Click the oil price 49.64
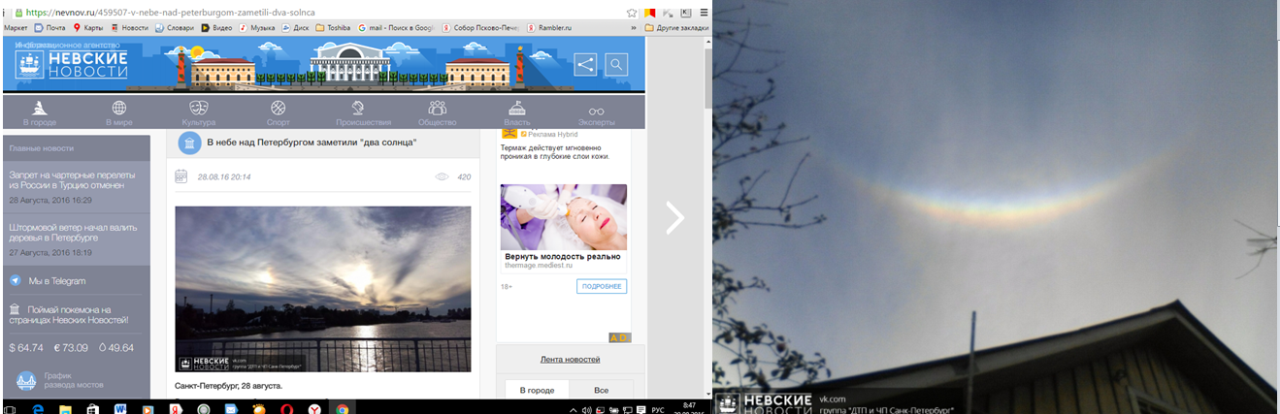This screenshot has height=414, width=1280. point(116,347)
